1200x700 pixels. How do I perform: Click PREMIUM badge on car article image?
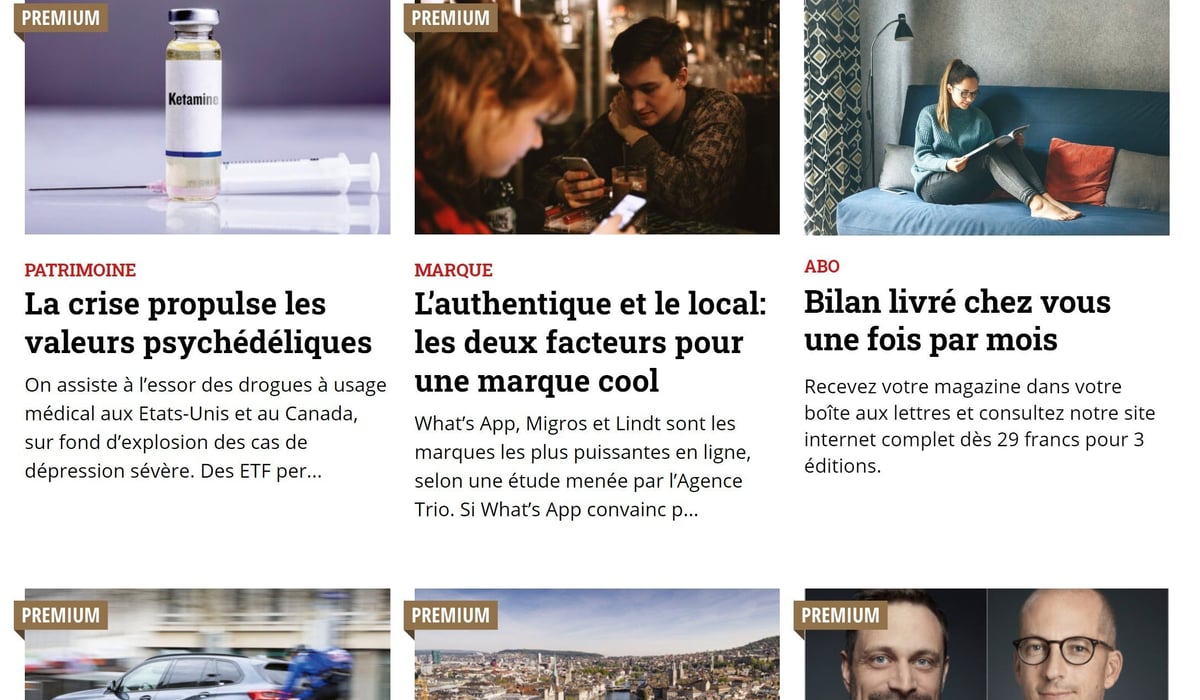click(x=61, y=615)
